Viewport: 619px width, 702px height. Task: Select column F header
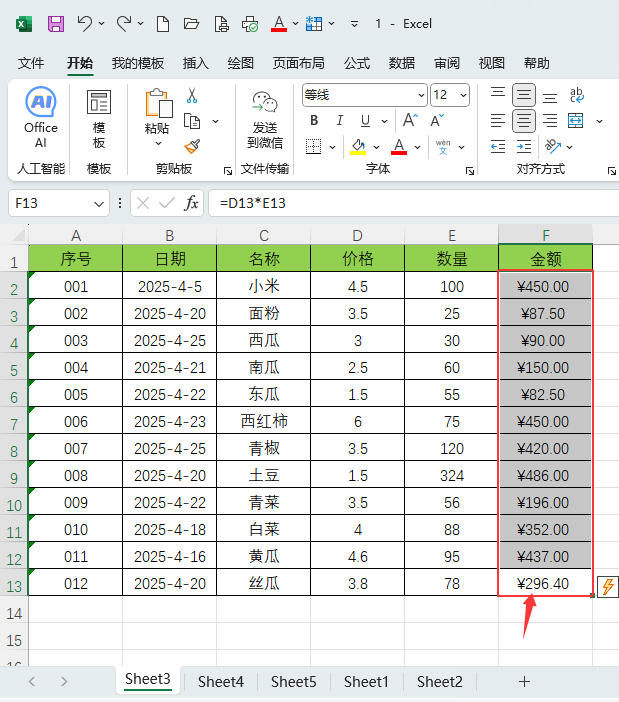coord(545,235)
